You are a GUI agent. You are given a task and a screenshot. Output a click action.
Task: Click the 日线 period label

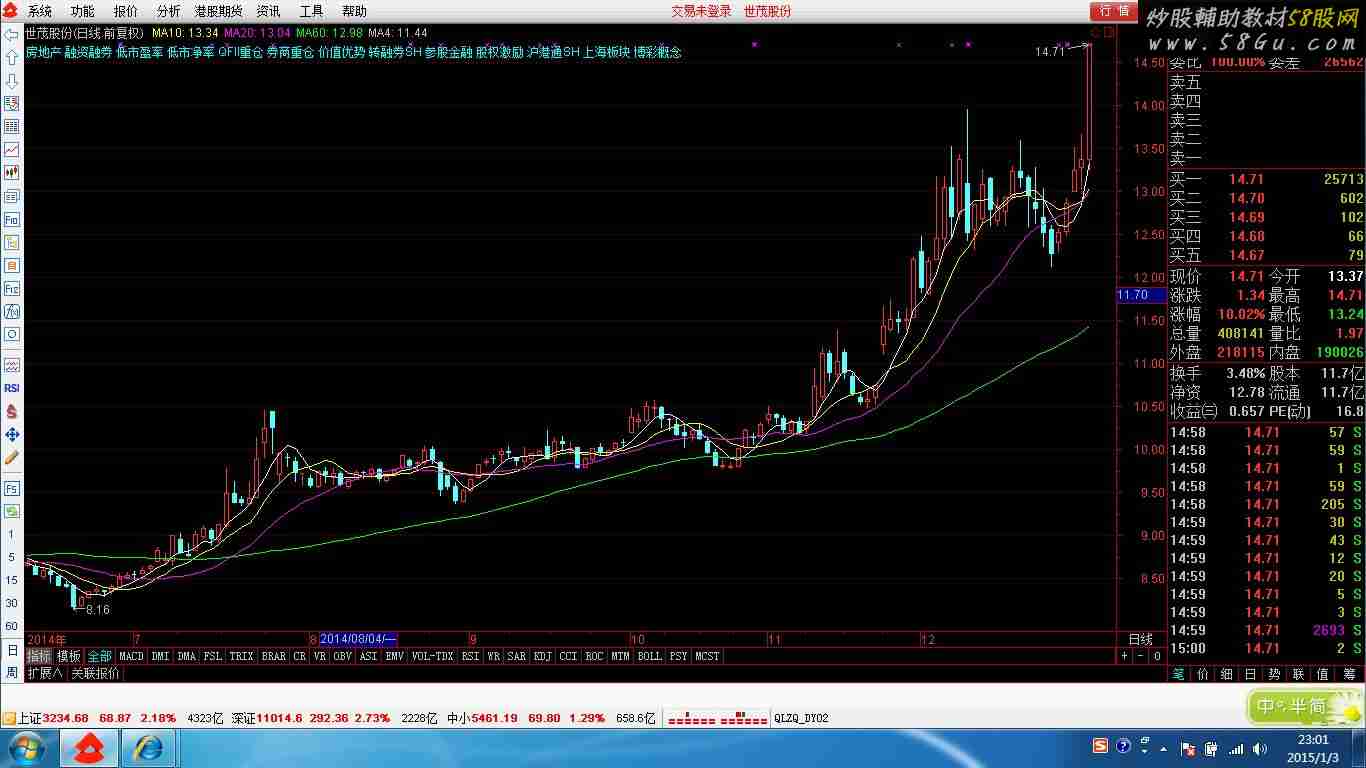(x=1140, y=639)
